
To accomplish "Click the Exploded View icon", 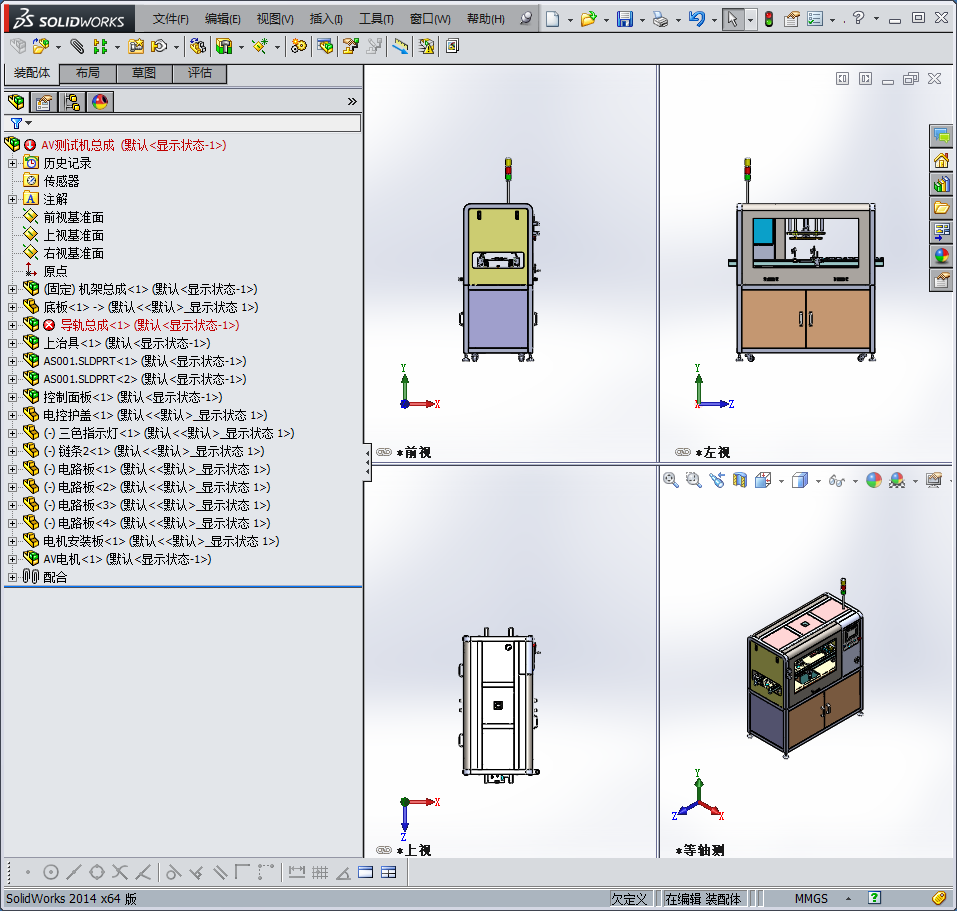I will [351, 46].
